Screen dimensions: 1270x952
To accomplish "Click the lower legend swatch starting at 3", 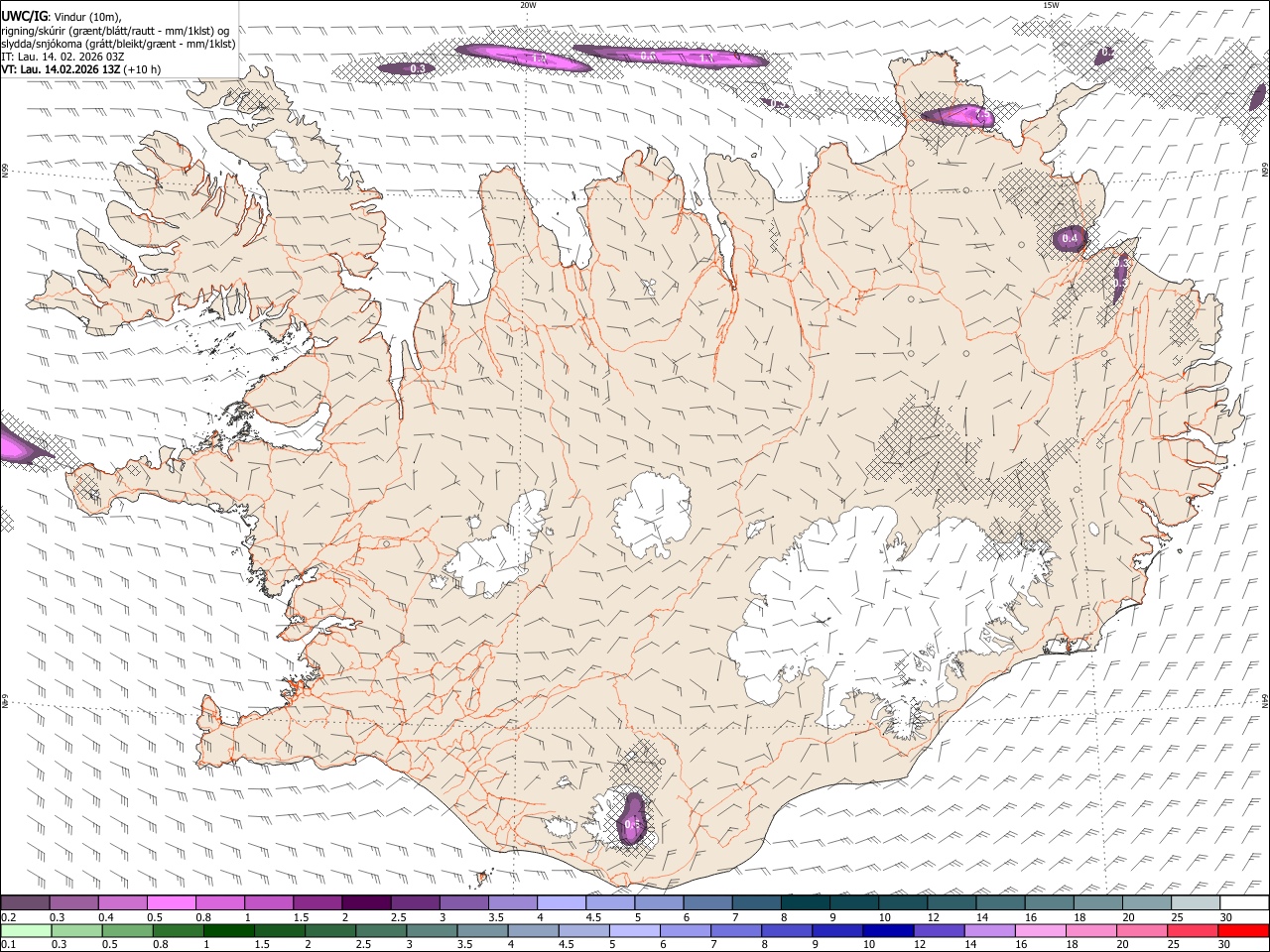I will coord(431,931).
